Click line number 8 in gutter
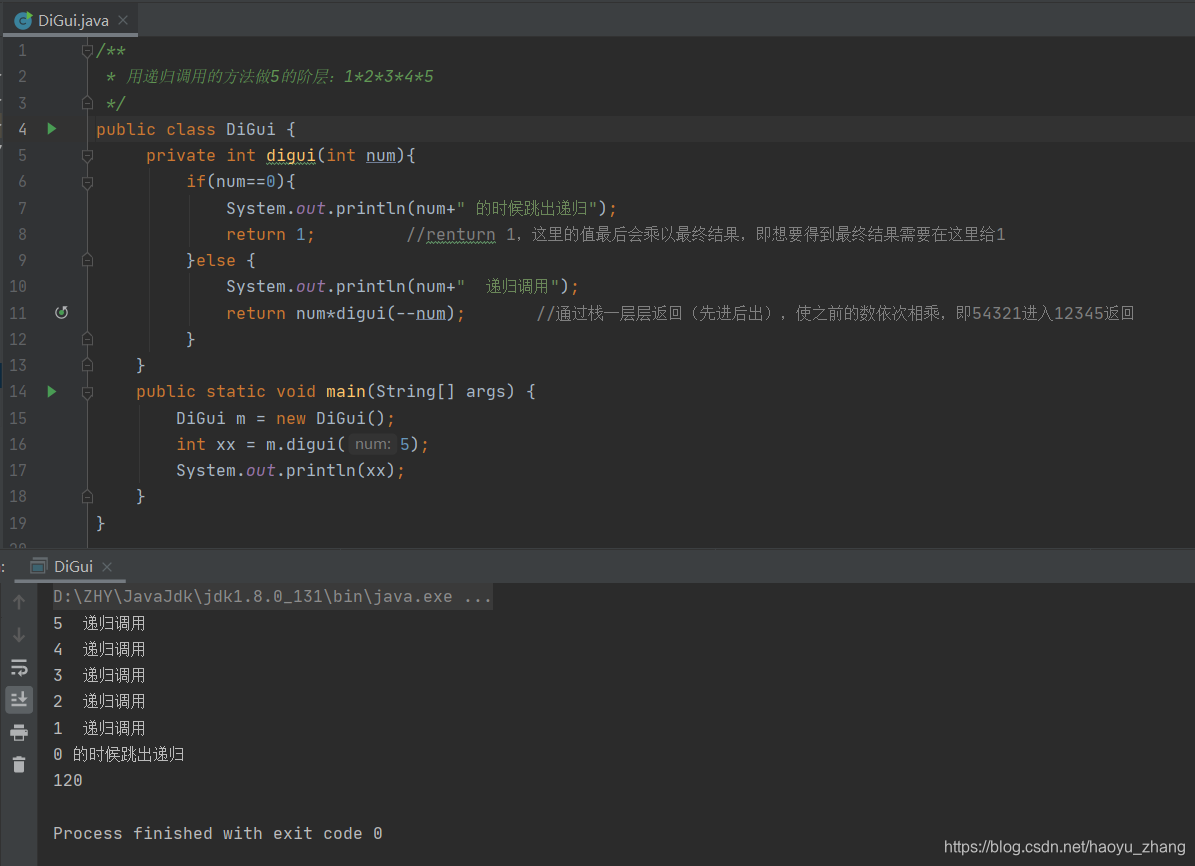Viewport: 1195px width, 866px height. point(22,234)
